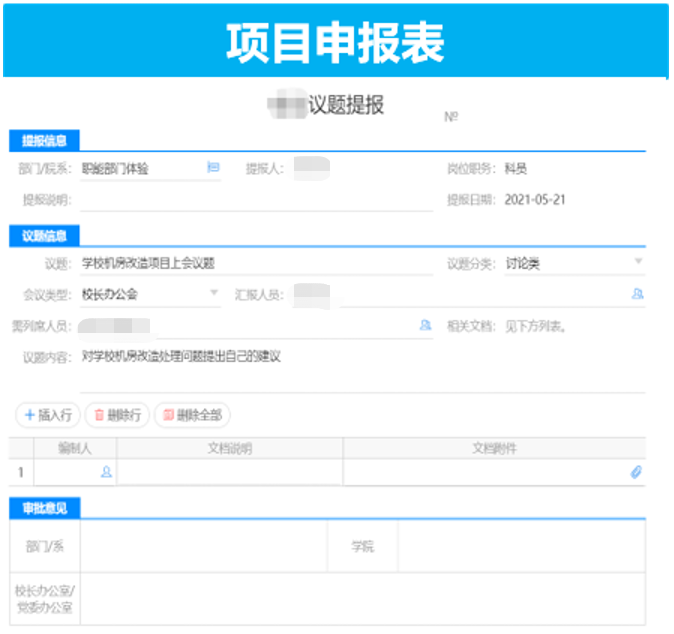Select the 审批意见 section tab
This screenshot has width=674, height=634.
click(45, 508)
